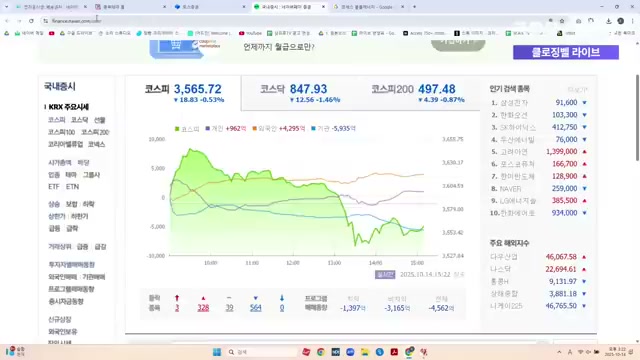Viewport: 640px width, 360px height.
Task: Reload the page with the refresh icon
Action: click(31, 21)
